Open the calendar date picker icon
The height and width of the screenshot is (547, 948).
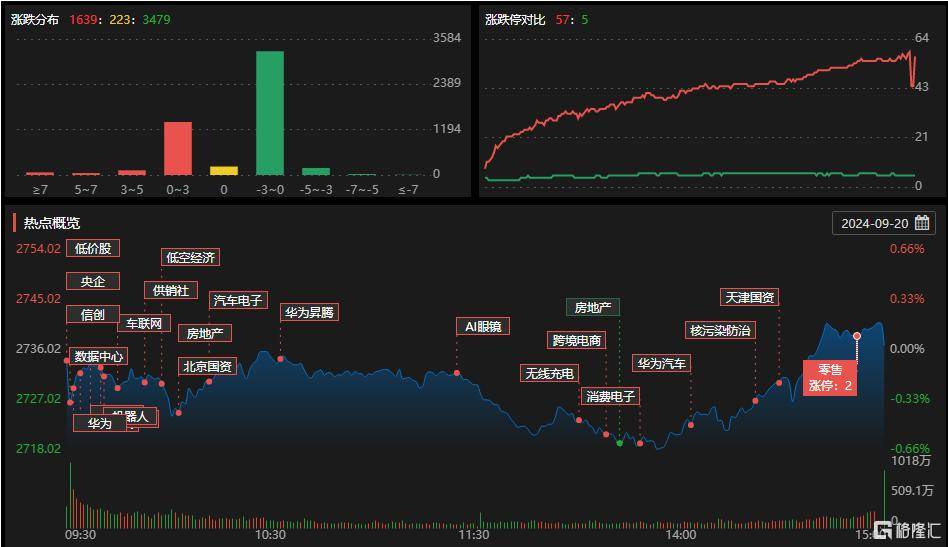tap(922, 223)
